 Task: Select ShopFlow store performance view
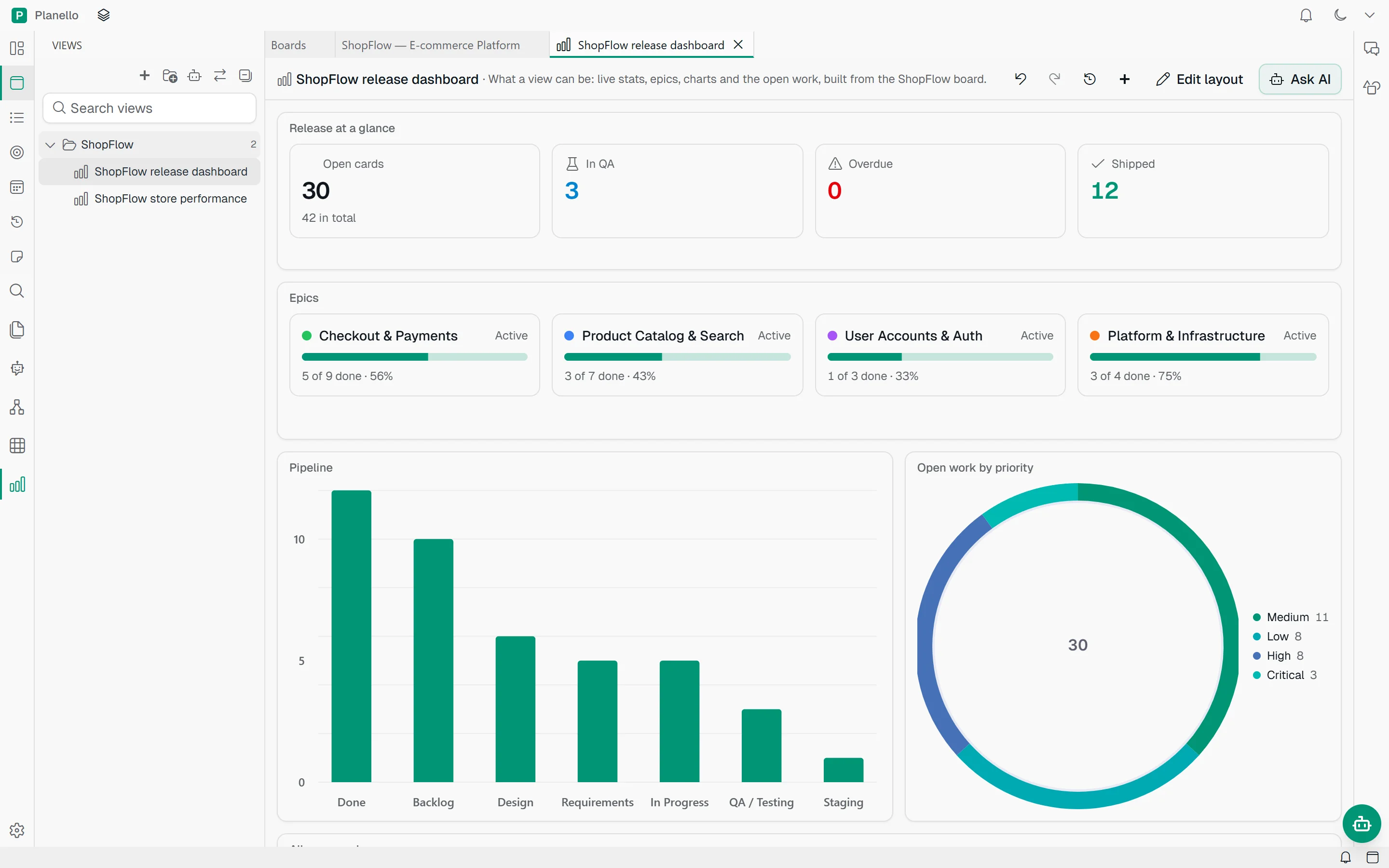149,199
